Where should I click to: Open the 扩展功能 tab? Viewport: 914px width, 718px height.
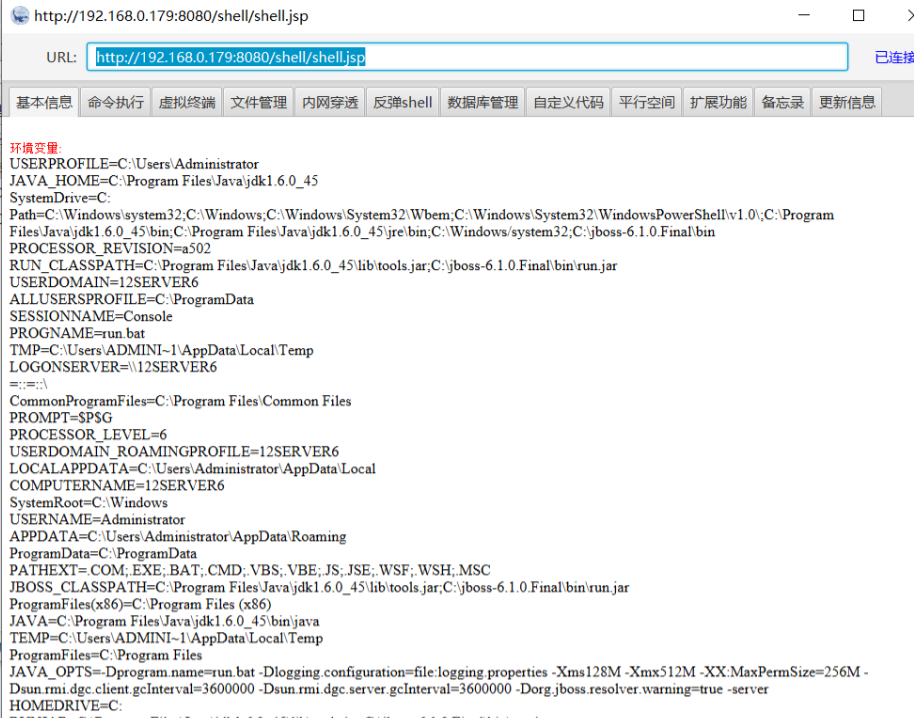click(718, 102)
